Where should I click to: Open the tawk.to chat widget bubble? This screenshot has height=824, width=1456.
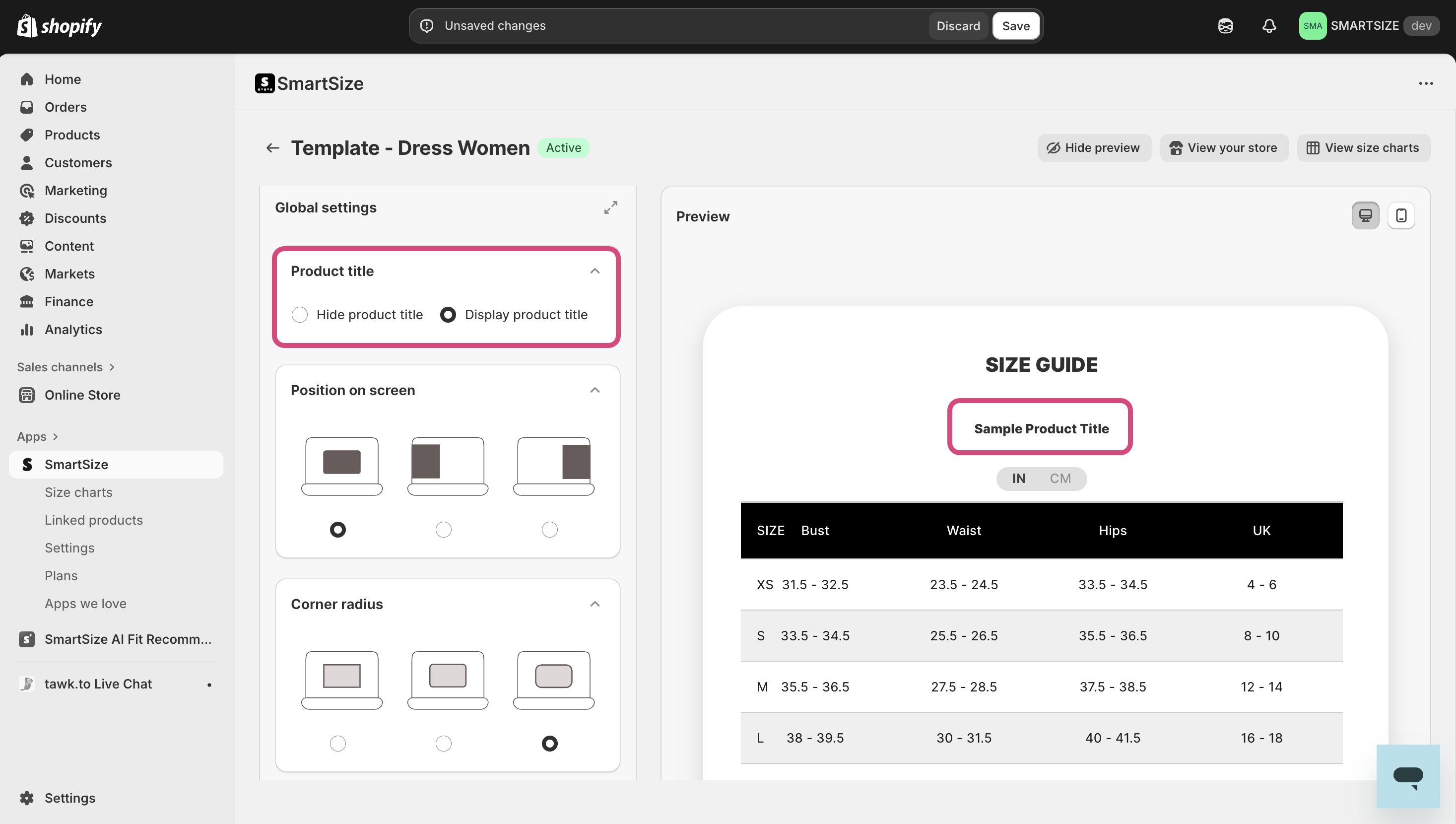[1407, 776]
